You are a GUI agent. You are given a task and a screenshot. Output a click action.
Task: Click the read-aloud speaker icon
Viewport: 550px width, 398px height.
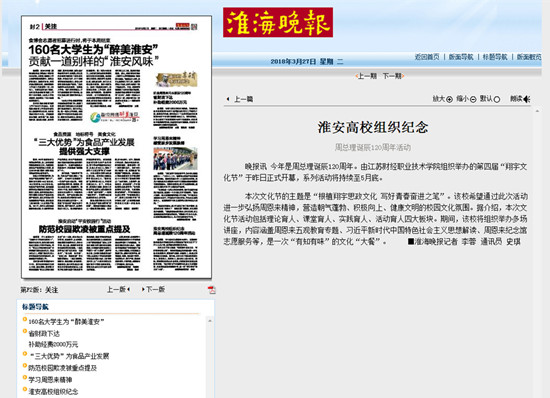pos(526,100)
